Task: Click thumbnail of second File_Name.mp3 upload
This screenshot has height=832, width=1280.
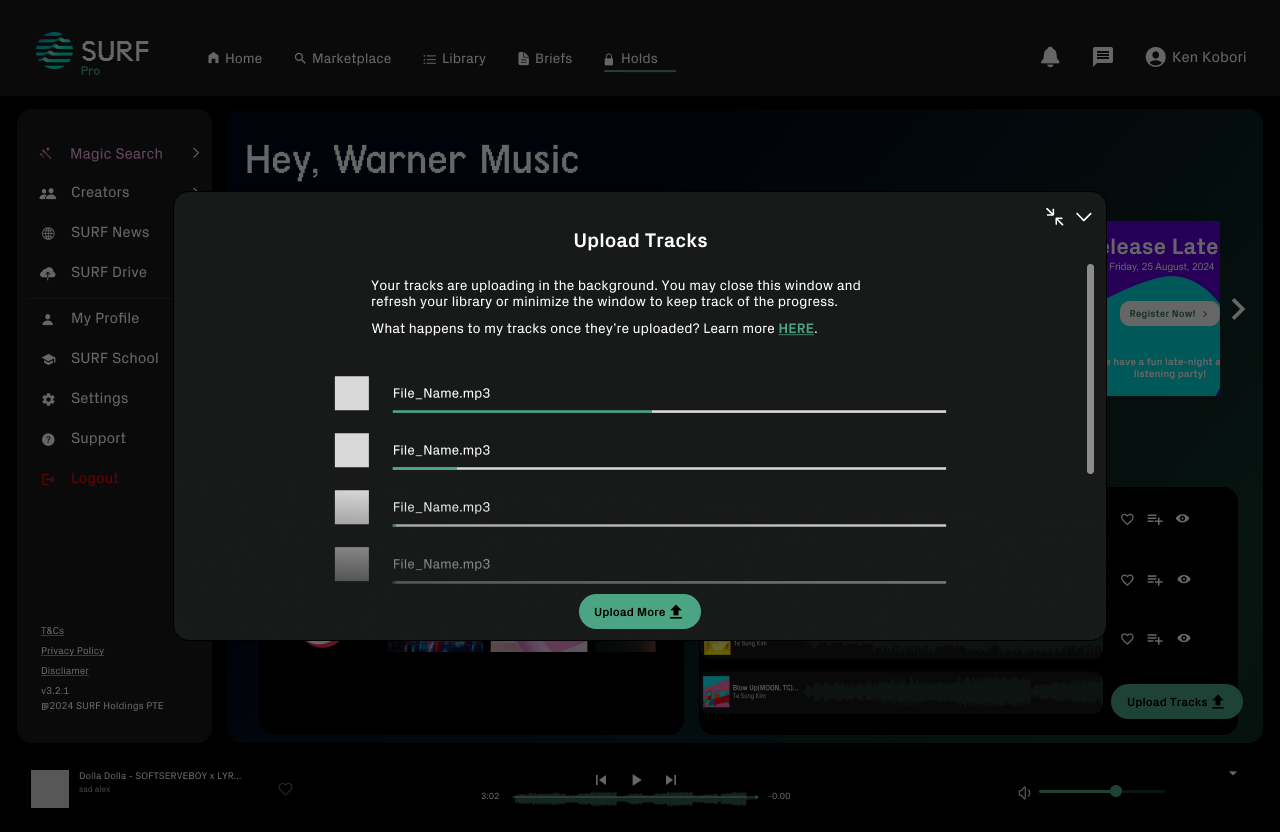Action: click(x=352, y=450)
